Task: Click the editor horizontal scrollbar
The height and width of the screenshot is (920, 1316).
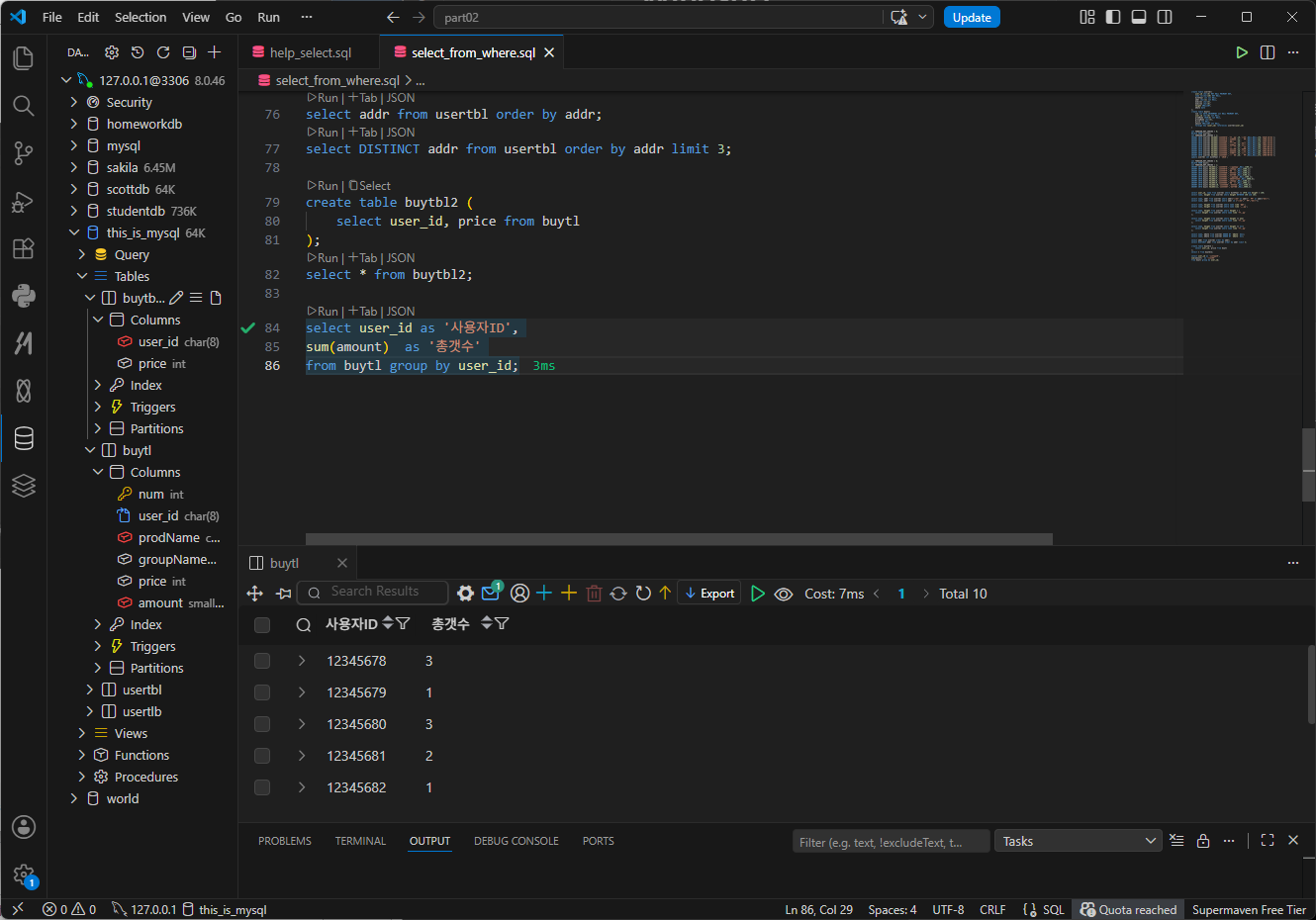Action: click(679, 539)
